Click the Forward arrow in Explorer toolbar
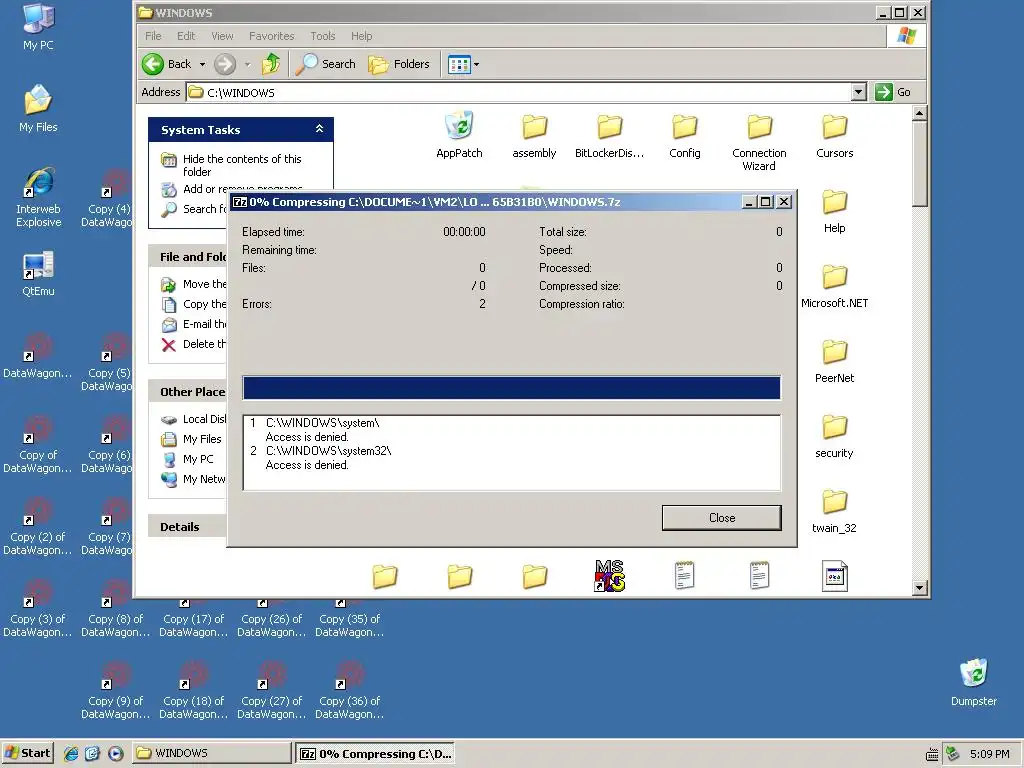Image resolution: width=1024 pixels, height=768 pixels. point(225,64)
